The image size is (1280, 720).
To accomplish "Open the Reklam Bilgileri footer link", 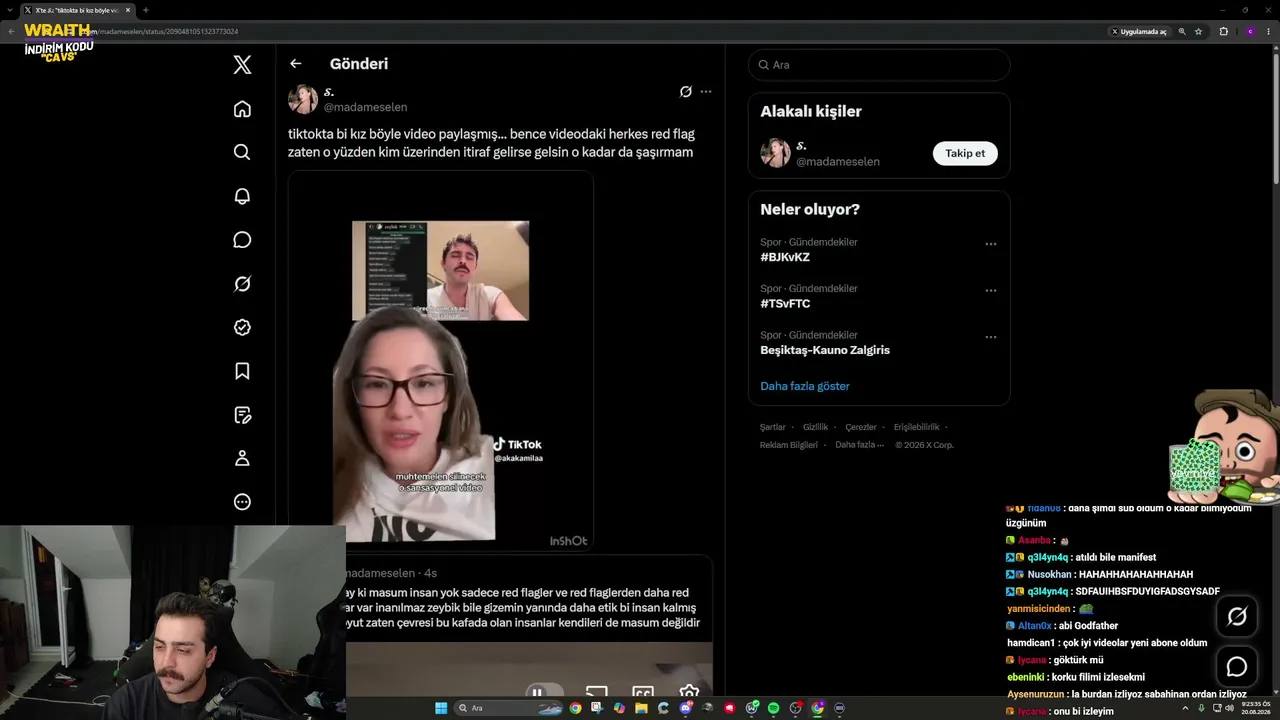I will pos(789,445).
